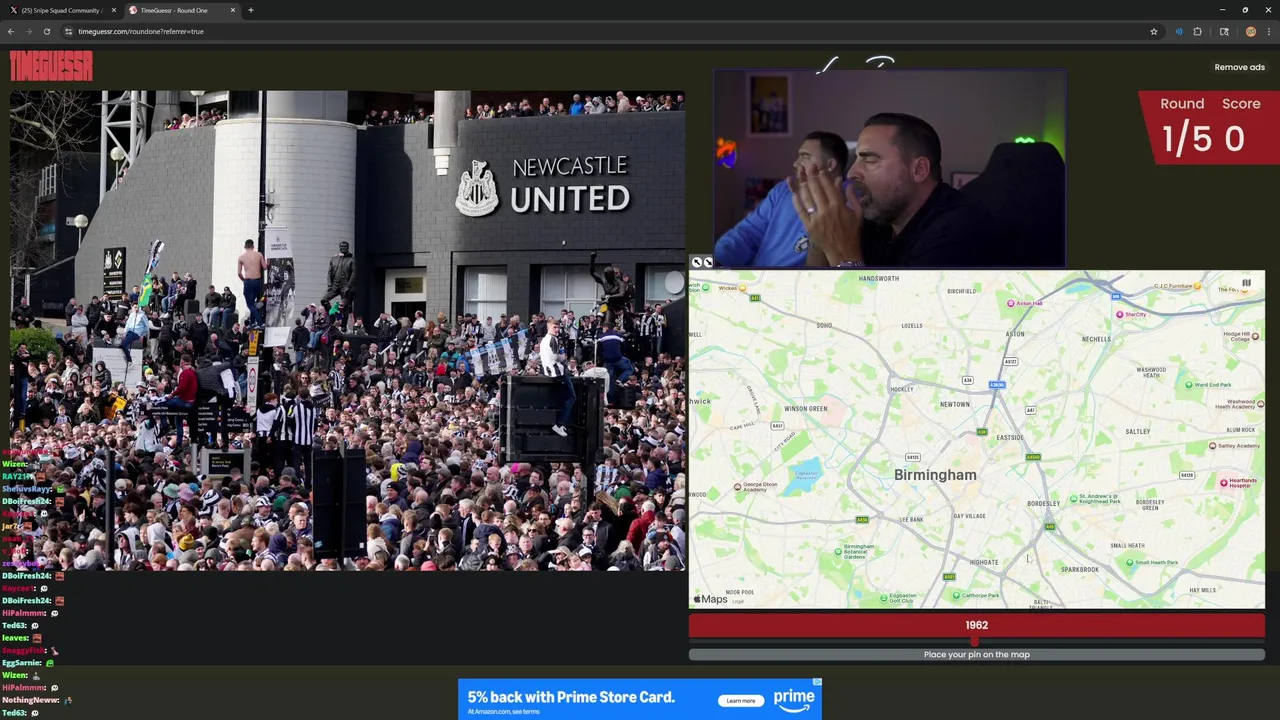Switch to the Snipe Squad Community tab
Screen dimensions: 1280x720
[x=60, y=10]
